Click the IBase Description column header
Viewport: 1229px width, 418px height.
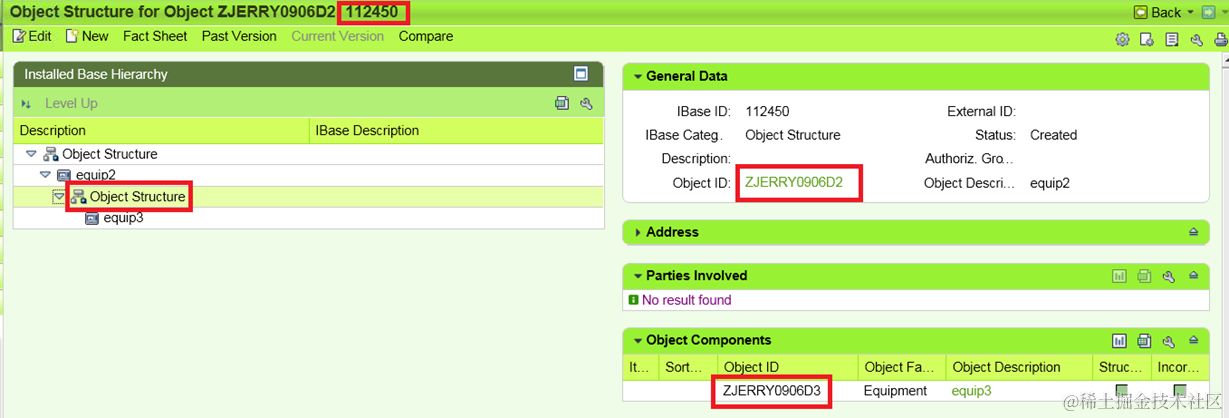point(457,130)
